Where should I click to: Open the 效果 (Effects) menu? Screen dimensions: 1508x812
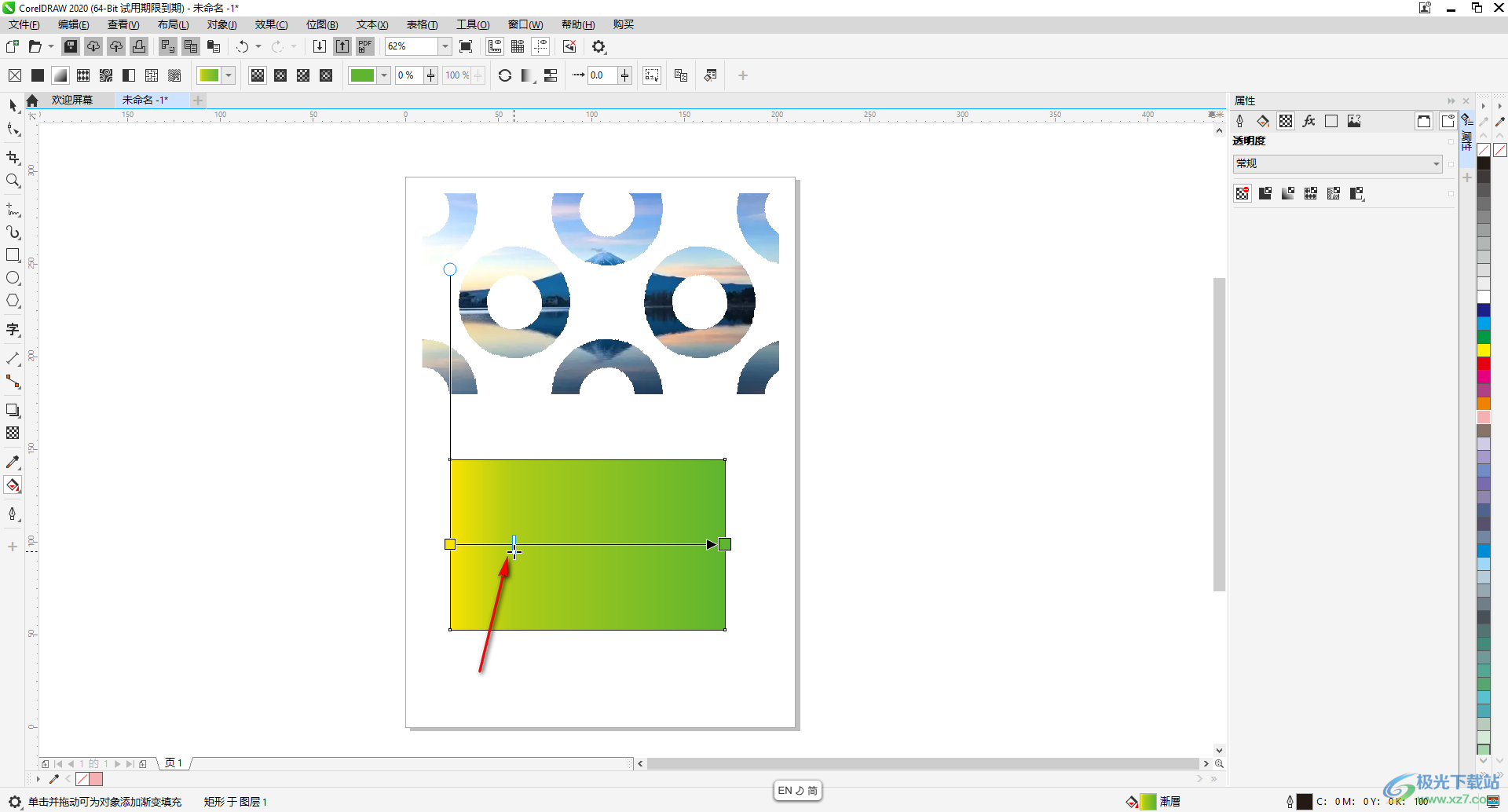tap(271, 24)
